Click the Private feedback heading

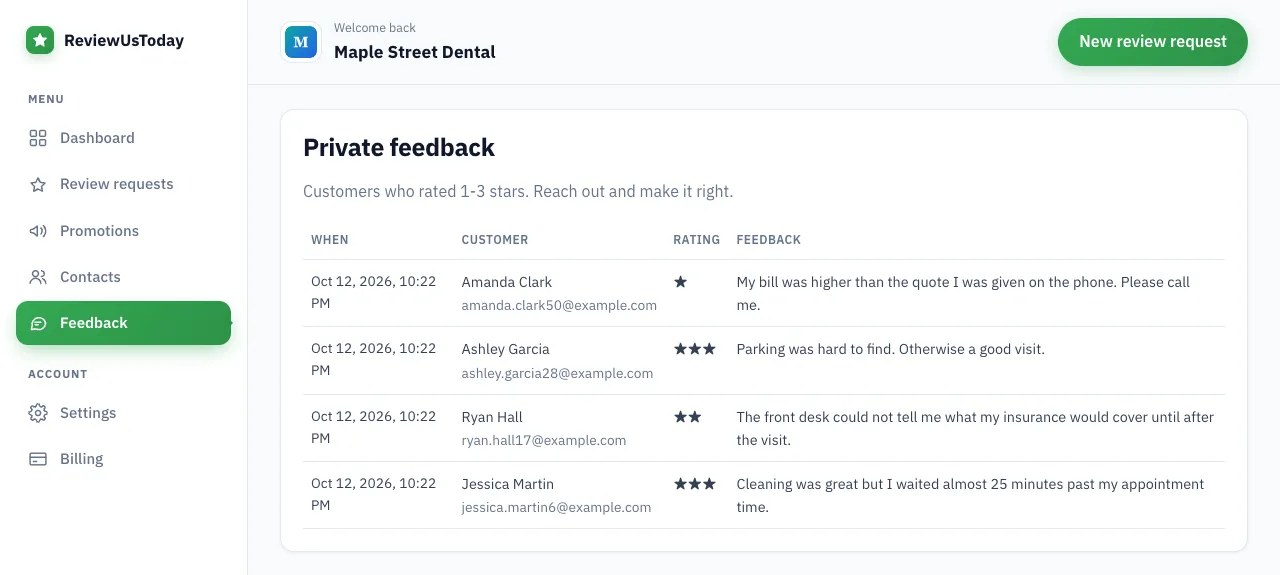point(399,148)
